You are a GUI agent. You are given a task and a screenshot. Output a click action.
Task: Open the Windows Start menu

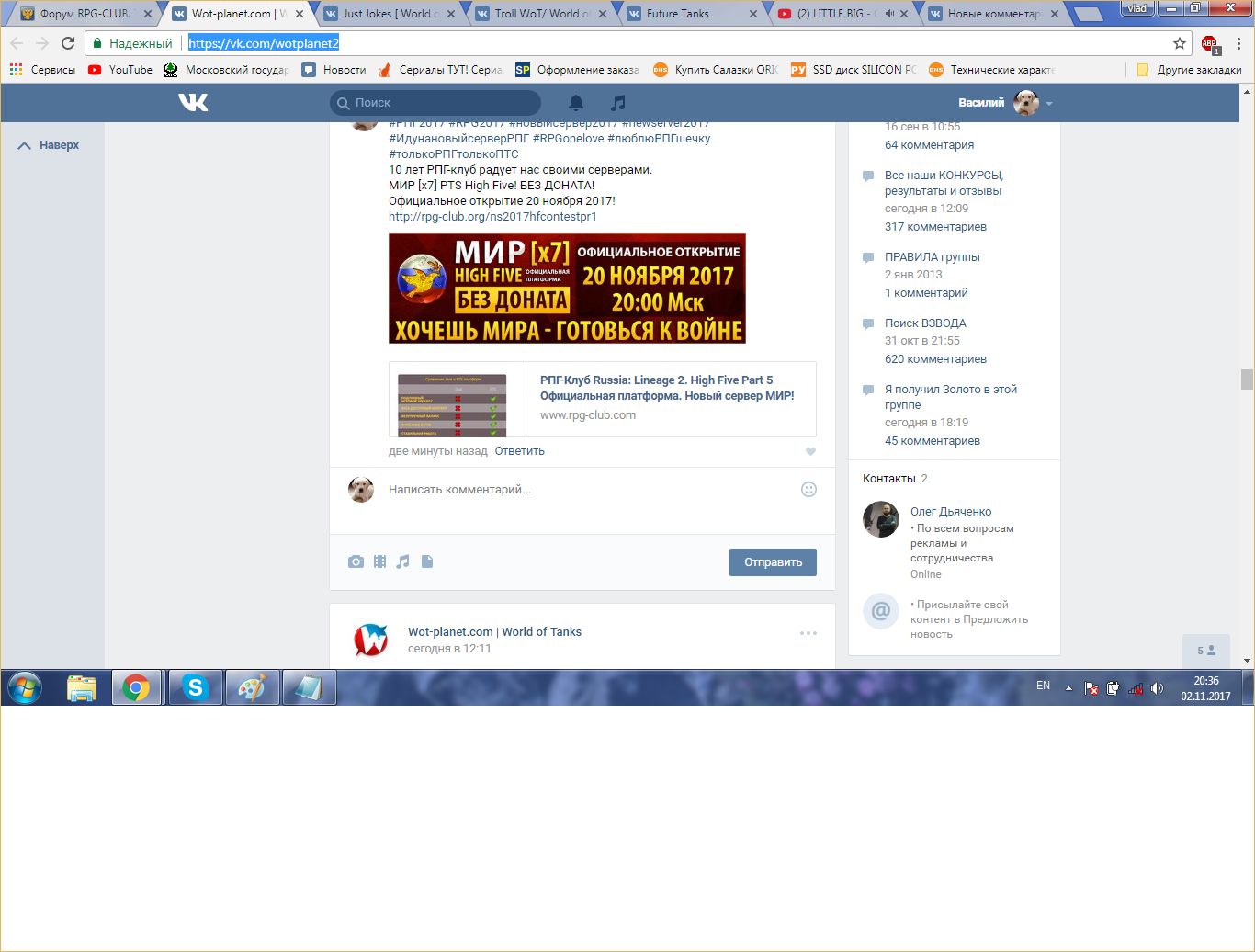(x=25, y=687)
